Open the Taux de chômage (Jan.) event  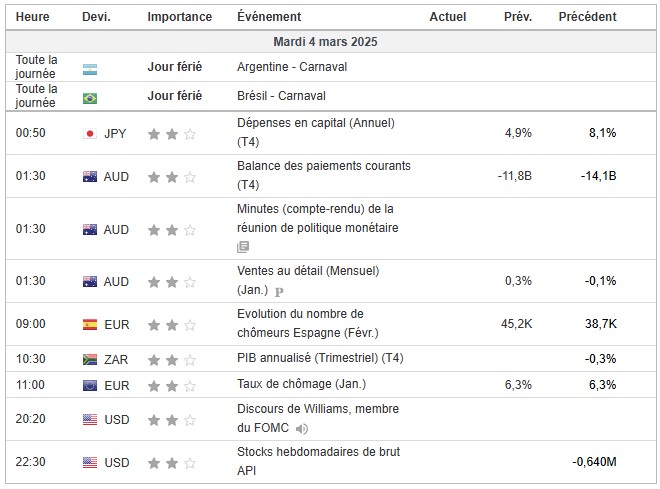click(301, 385)
